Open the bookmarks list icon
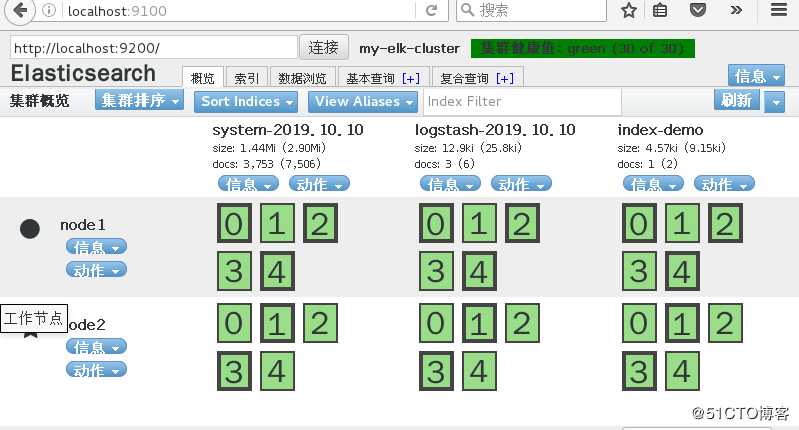 click(660, 10)
